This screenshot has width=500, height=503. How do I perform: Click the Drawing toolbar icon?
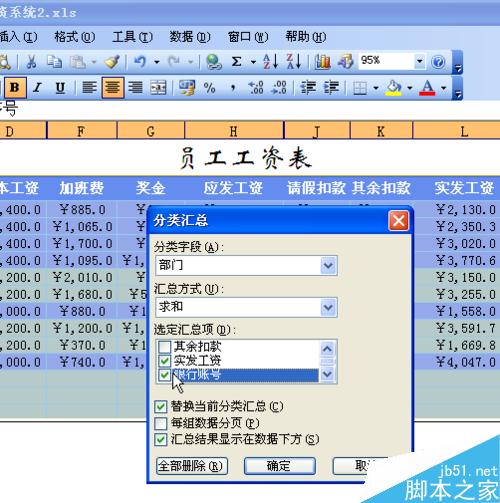click(345, 62)
